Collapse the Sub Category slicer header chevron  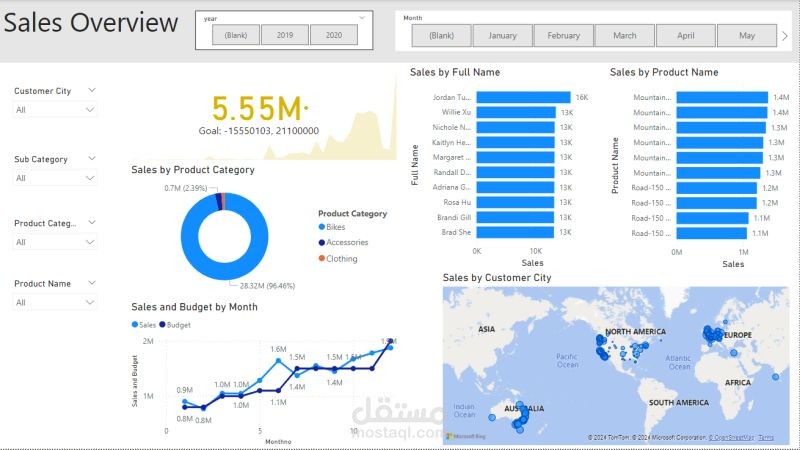(x=92, y=159)
